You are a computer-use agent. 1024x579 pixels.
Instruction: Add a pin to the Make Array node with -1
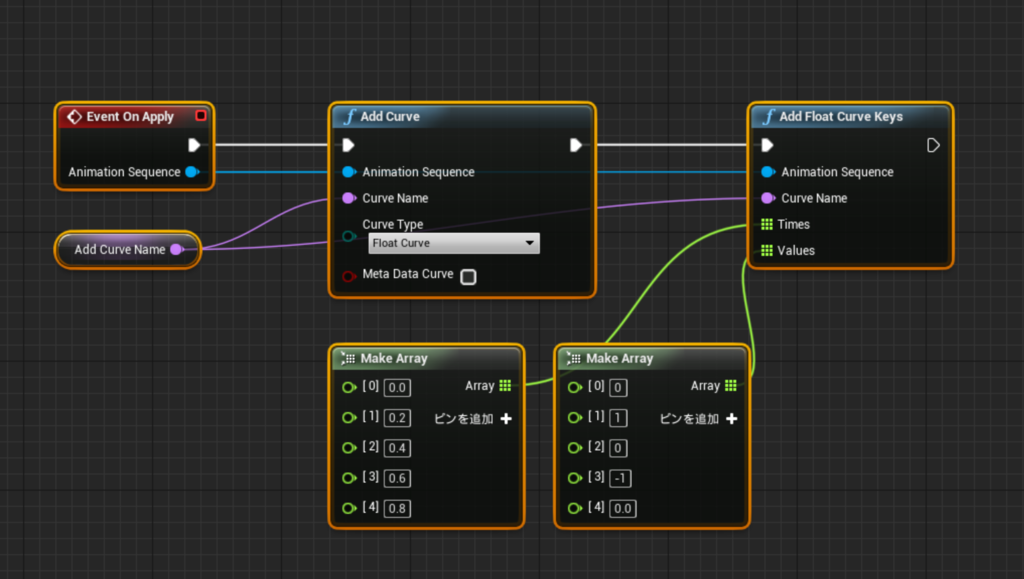(699, 418)
